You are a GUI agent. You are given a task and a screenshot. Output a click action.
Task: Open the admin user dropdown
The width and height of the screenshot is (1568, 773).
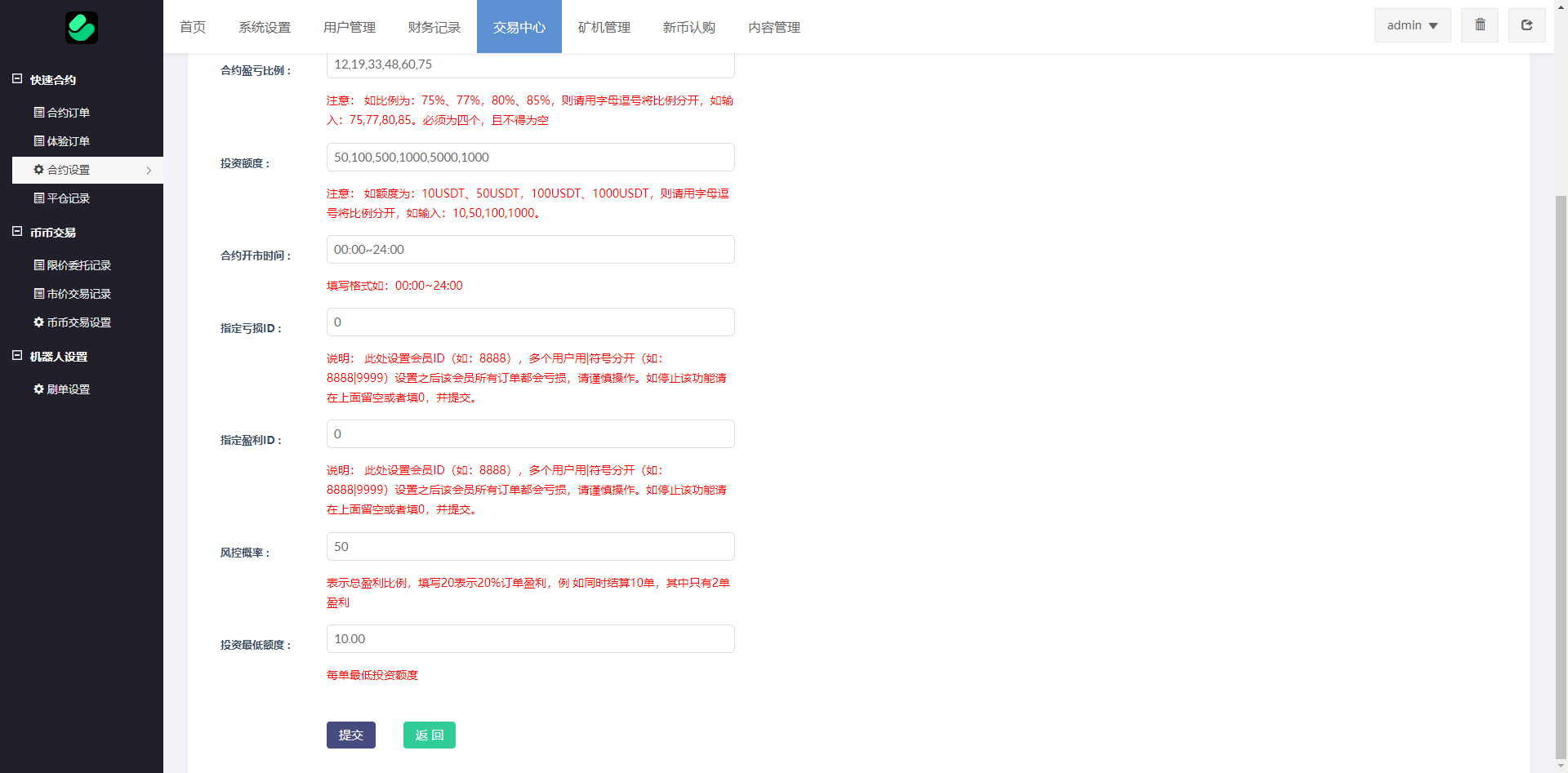point(1412,25)
